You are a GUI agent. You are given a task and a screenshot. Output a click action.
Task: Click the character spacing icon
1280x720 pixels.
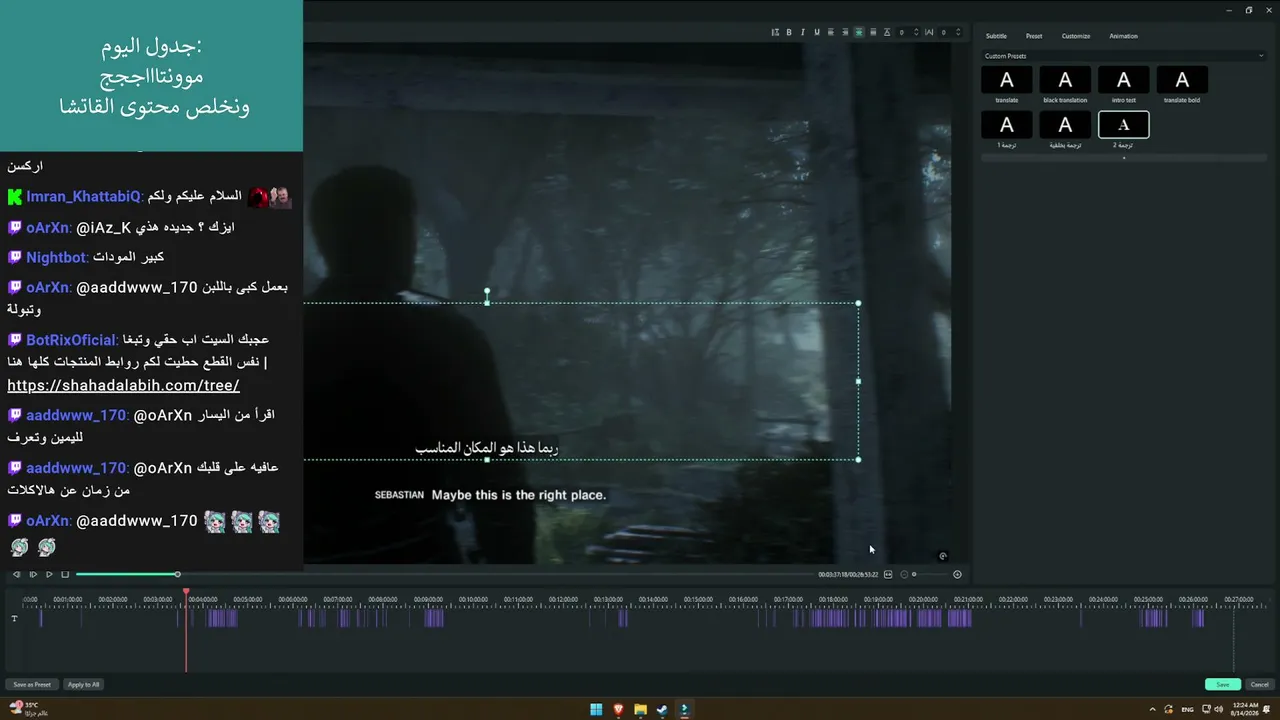(x=929, y=32)
